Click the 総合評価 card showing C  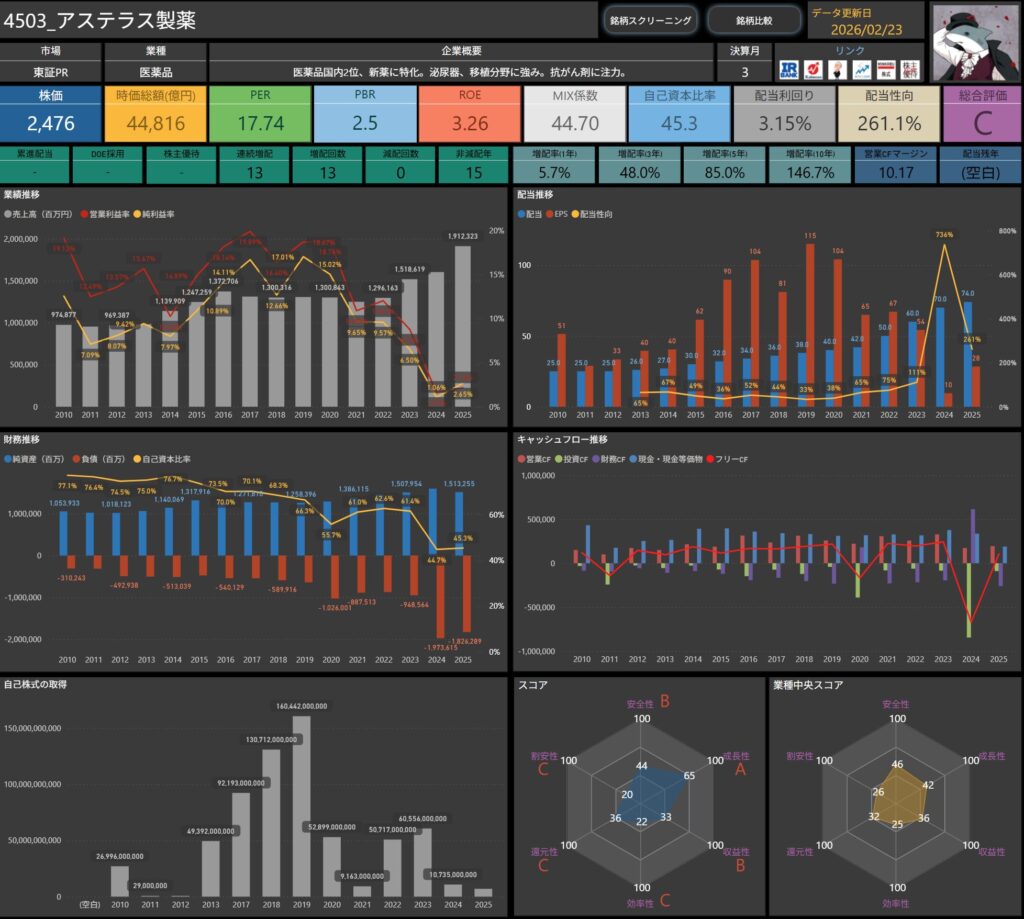pos(980,113)
